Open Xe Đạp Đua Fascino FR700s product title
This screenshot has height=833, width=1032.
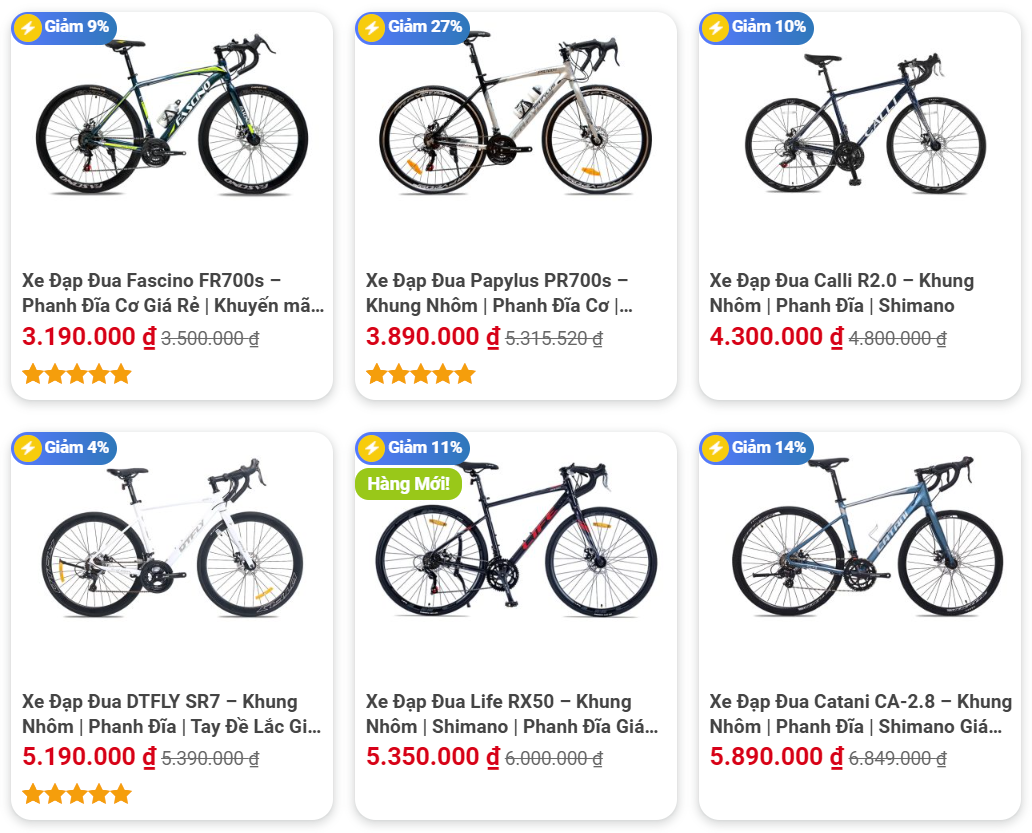(173, 293)
